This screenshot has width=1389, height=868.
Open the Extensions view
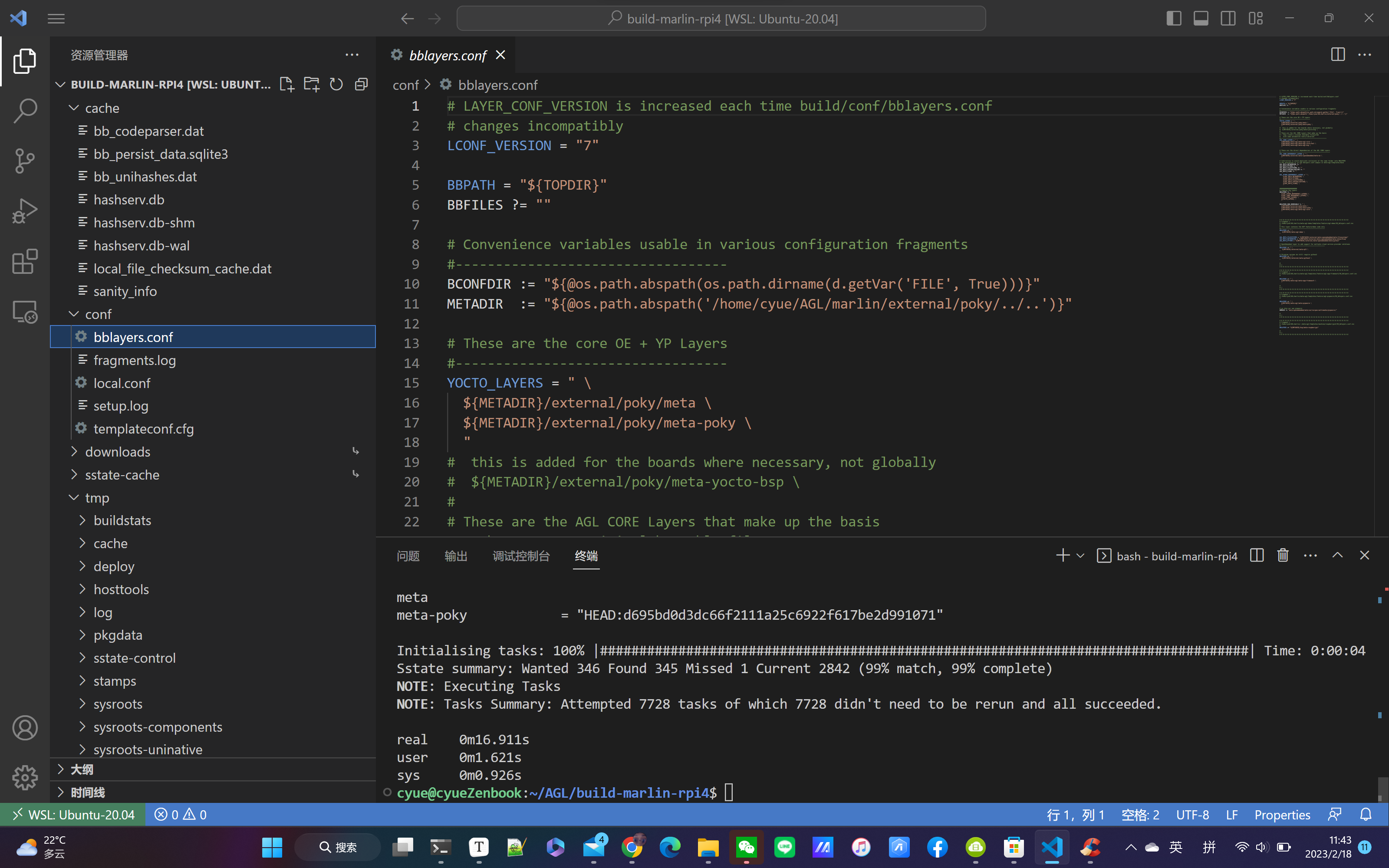pyautogui.click(x=25, y=262)
